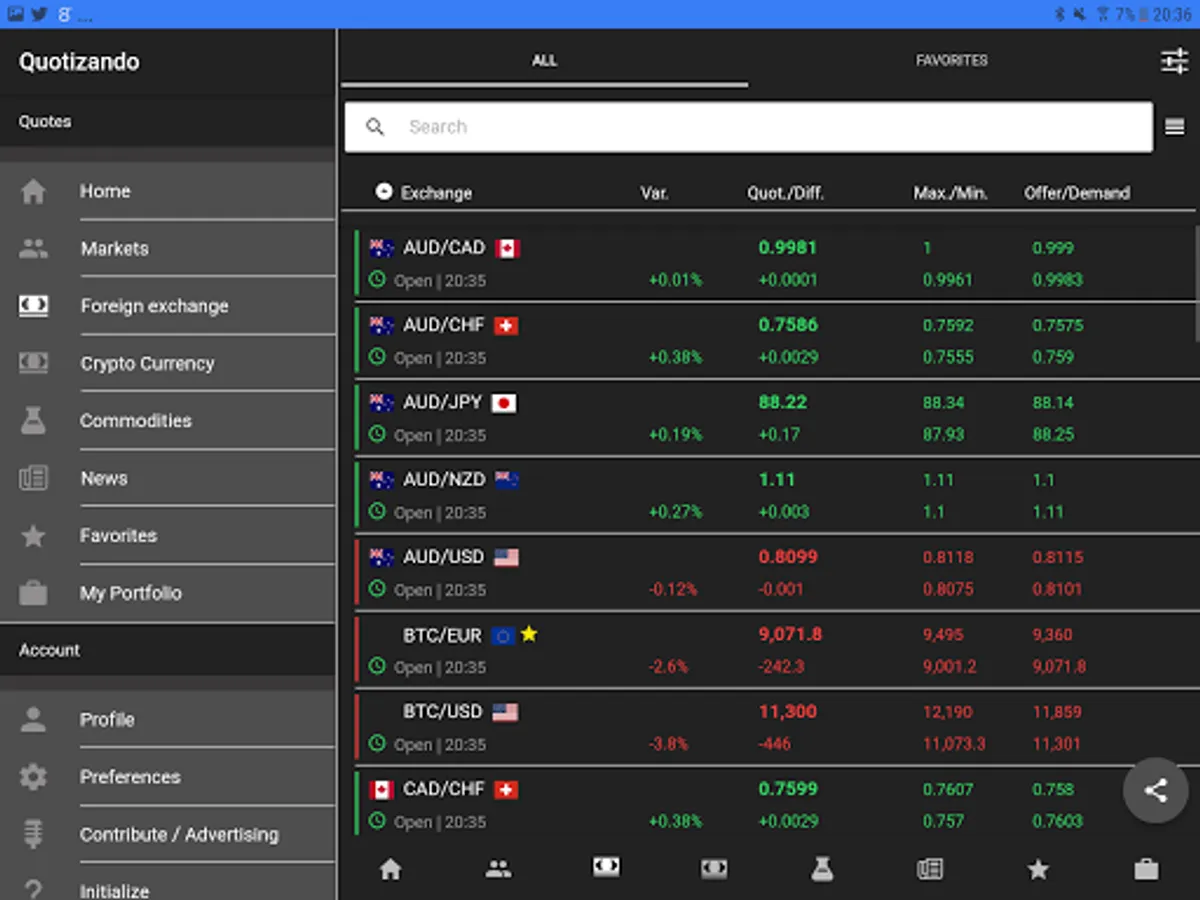The width and height of the screenshot is (1200, 900).
Task: Click the sidebar Markets people icon
Action: [33, 249]
